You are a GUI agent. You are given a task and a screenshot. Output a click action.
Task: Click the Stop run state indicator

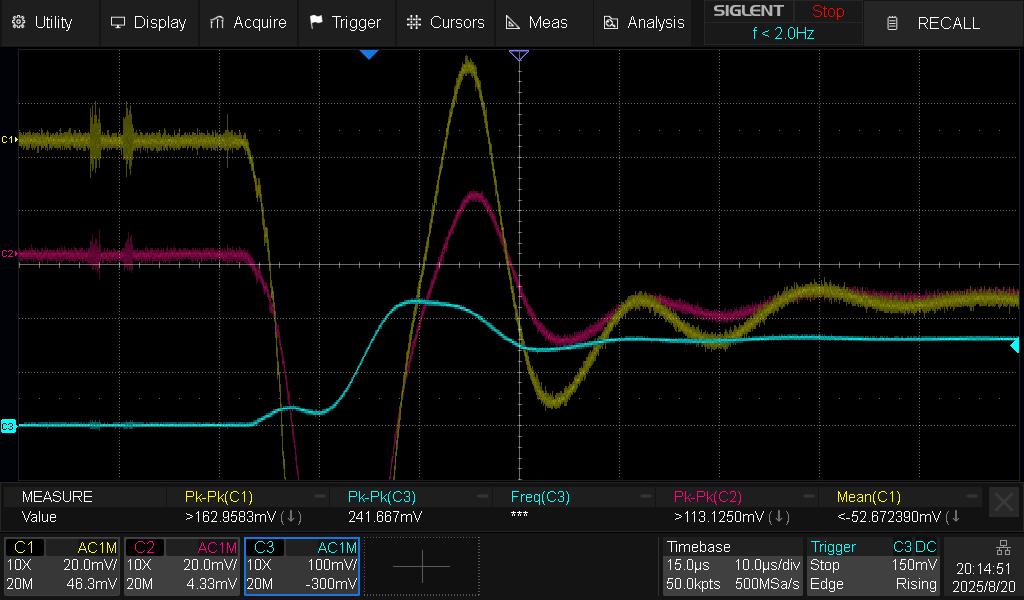pyautogui.click(x=827, y=12)
